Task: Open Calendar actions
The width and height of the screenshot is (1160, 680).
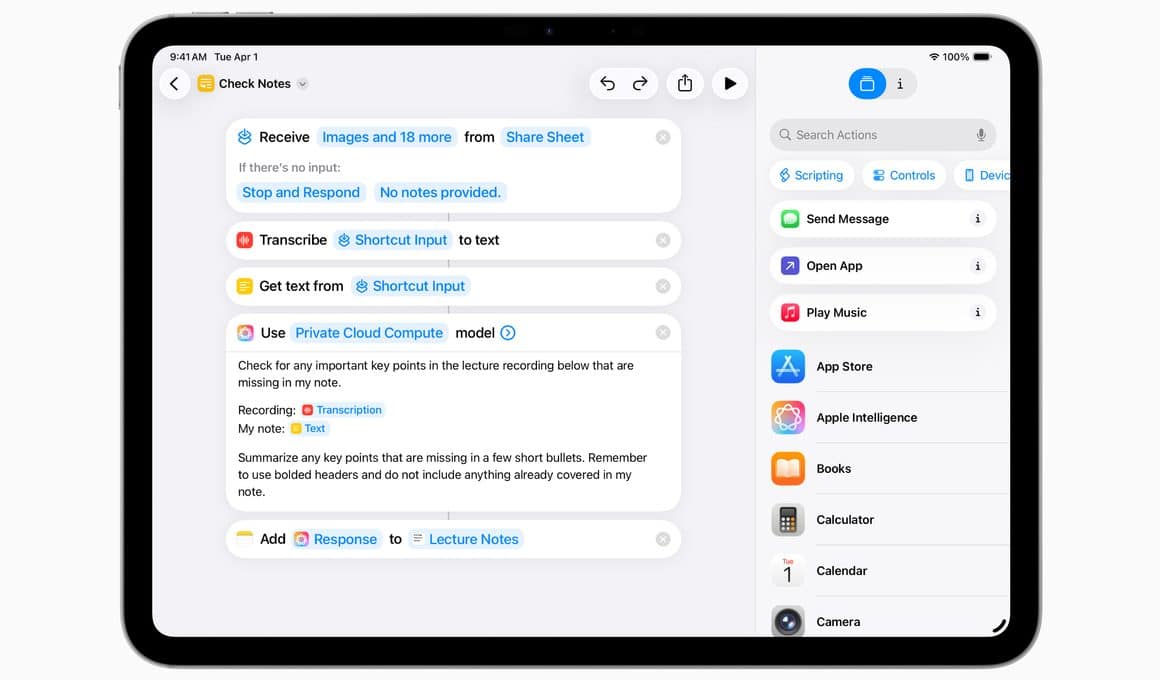Action: point(890,570)
